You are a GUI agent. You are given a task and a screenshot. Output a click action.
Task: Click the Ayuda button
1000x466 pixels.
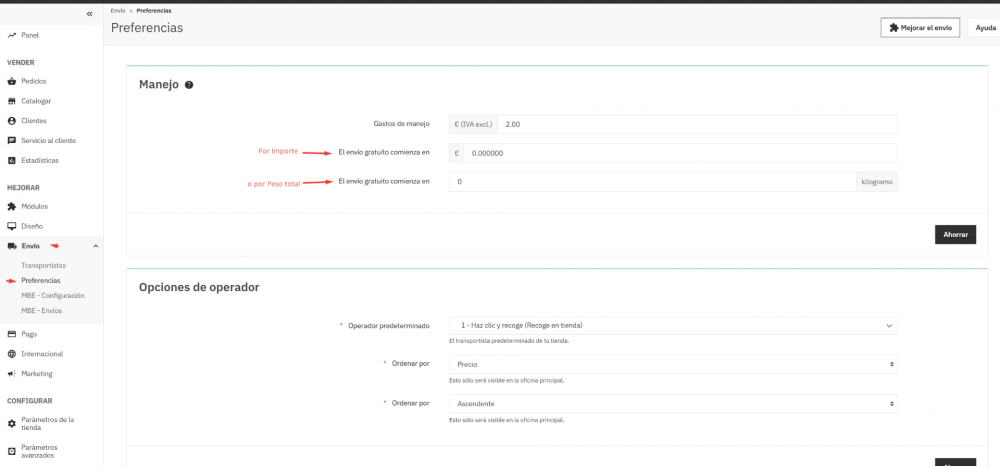(x=985, y=27)
